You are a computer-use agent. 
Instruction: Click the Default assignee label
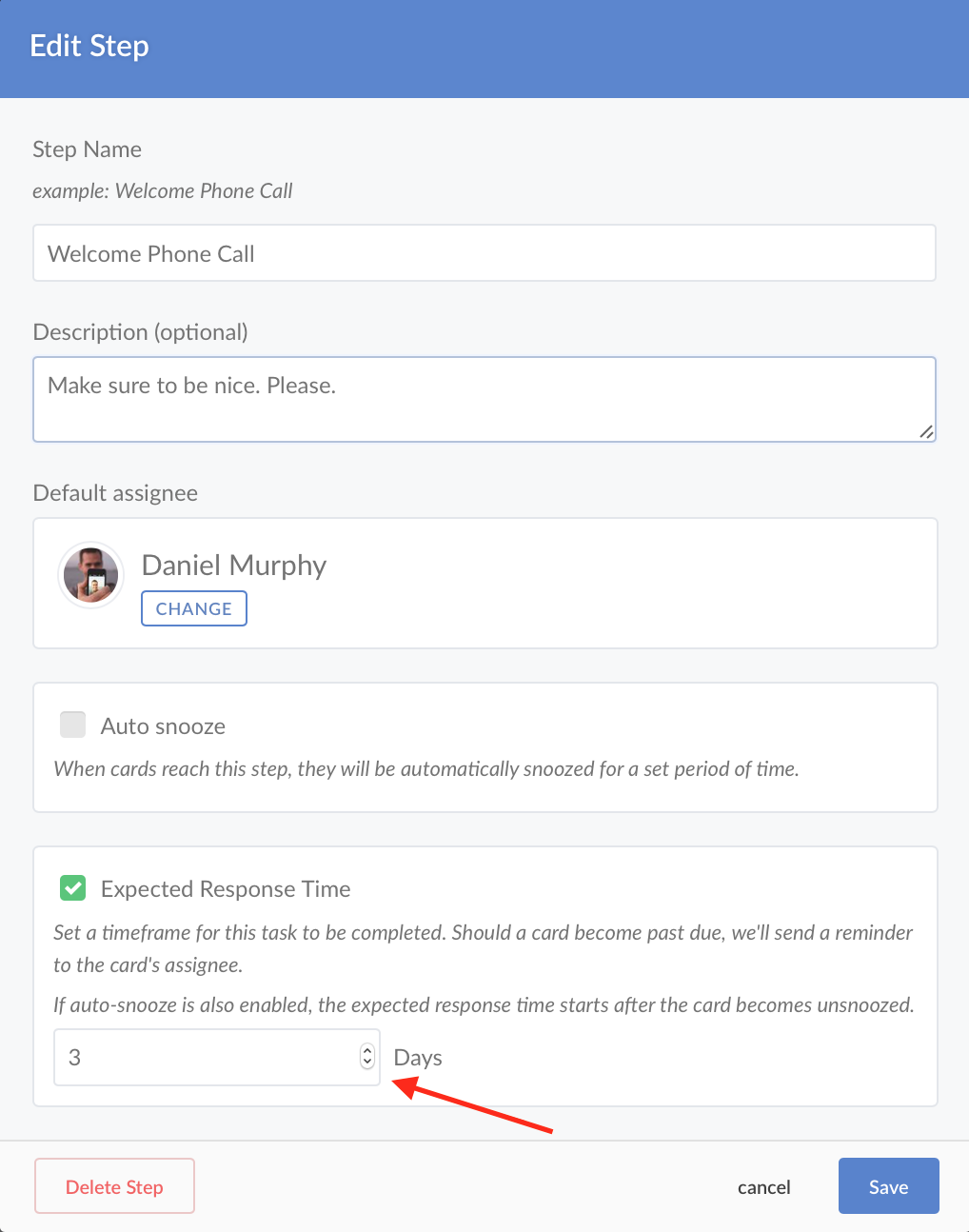[x=115, y=493]
